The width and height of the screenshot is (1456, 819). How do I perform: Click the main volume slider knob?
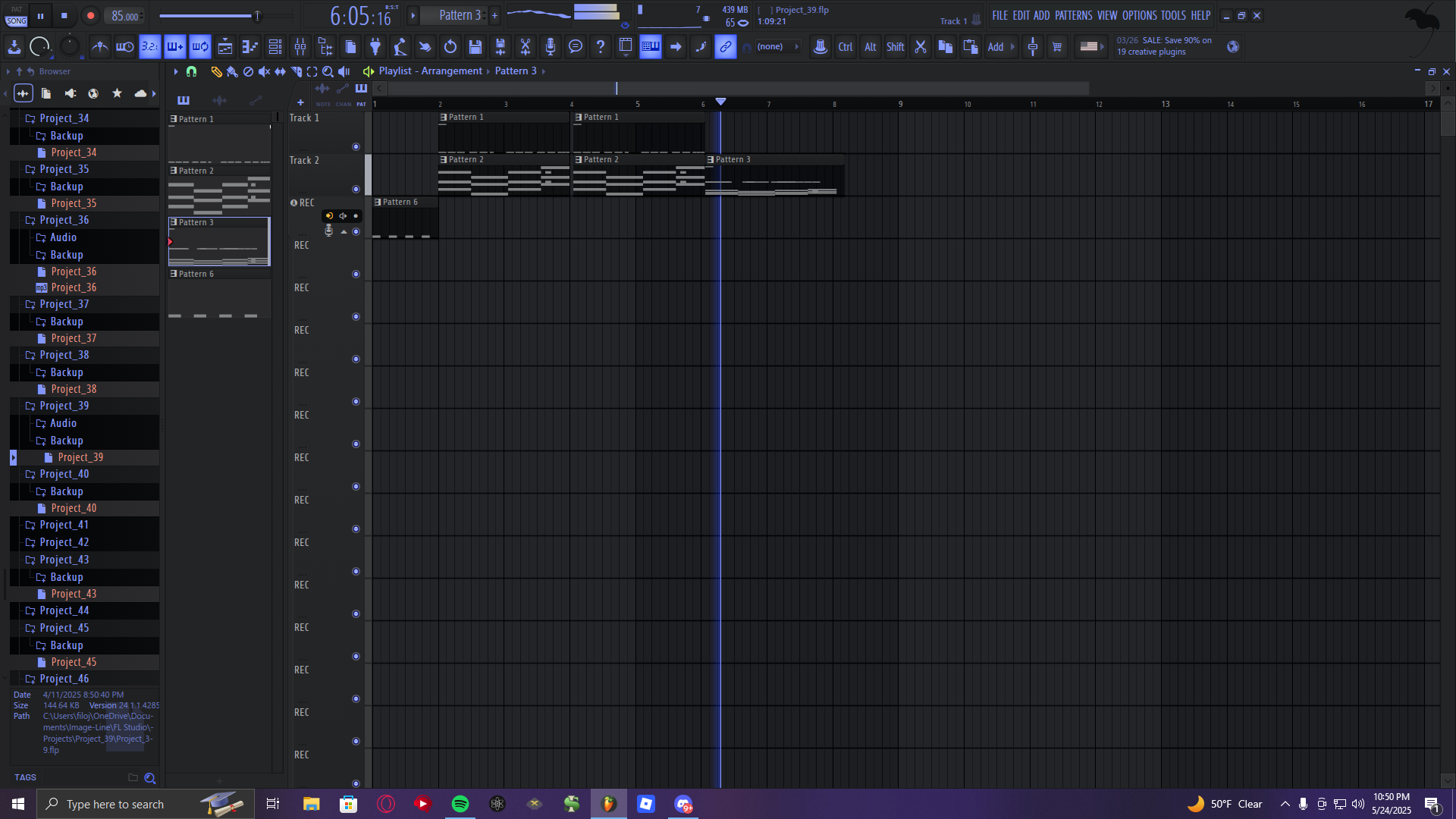pos(257,16)
